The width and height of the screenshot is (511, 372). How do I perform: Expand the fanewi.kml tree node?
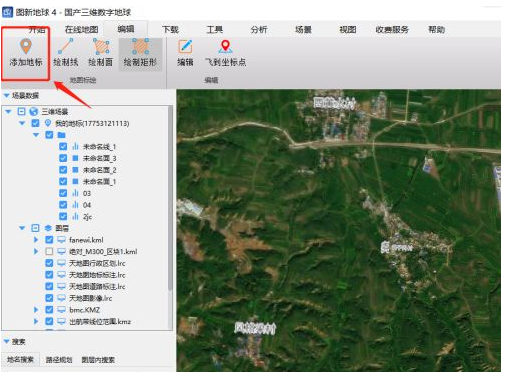(x=36, y=240)
